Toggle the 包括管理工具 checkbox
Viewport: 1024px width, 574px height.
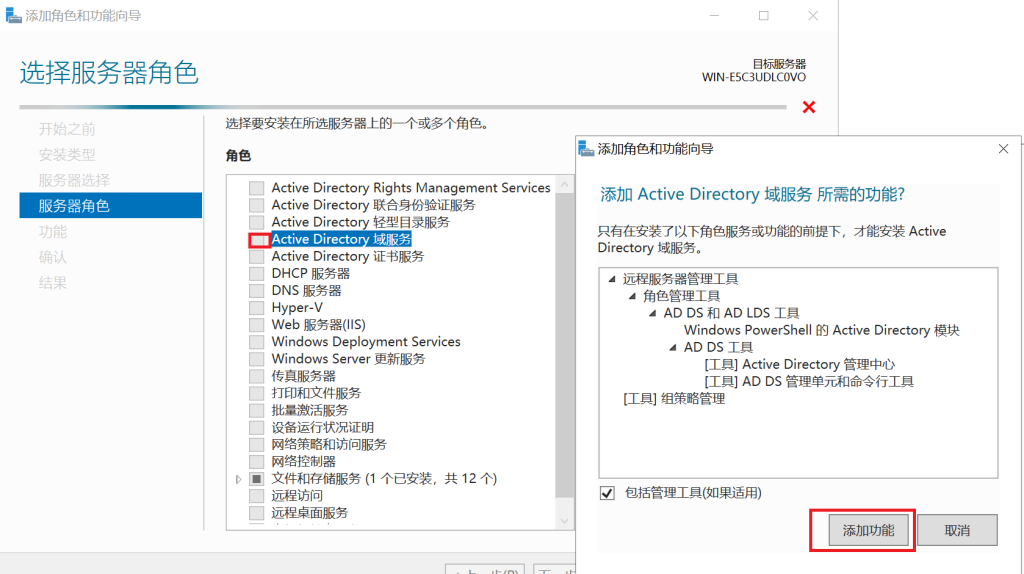click(x=607, y=493)
